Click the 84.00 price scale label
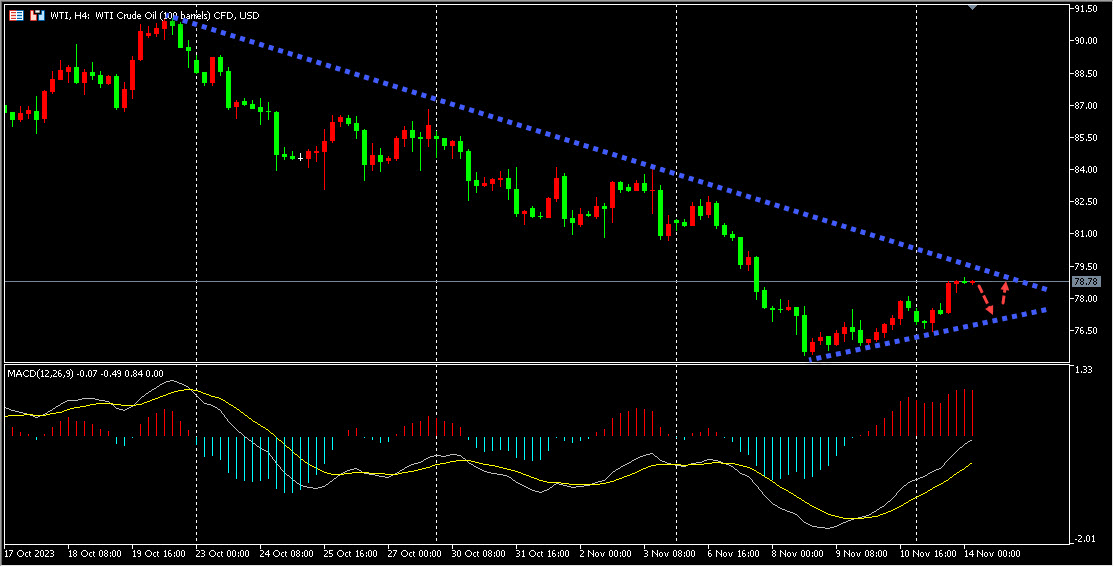Image resolution: width=1114 pixels, height=567 pixels. tap(1085, 170)
